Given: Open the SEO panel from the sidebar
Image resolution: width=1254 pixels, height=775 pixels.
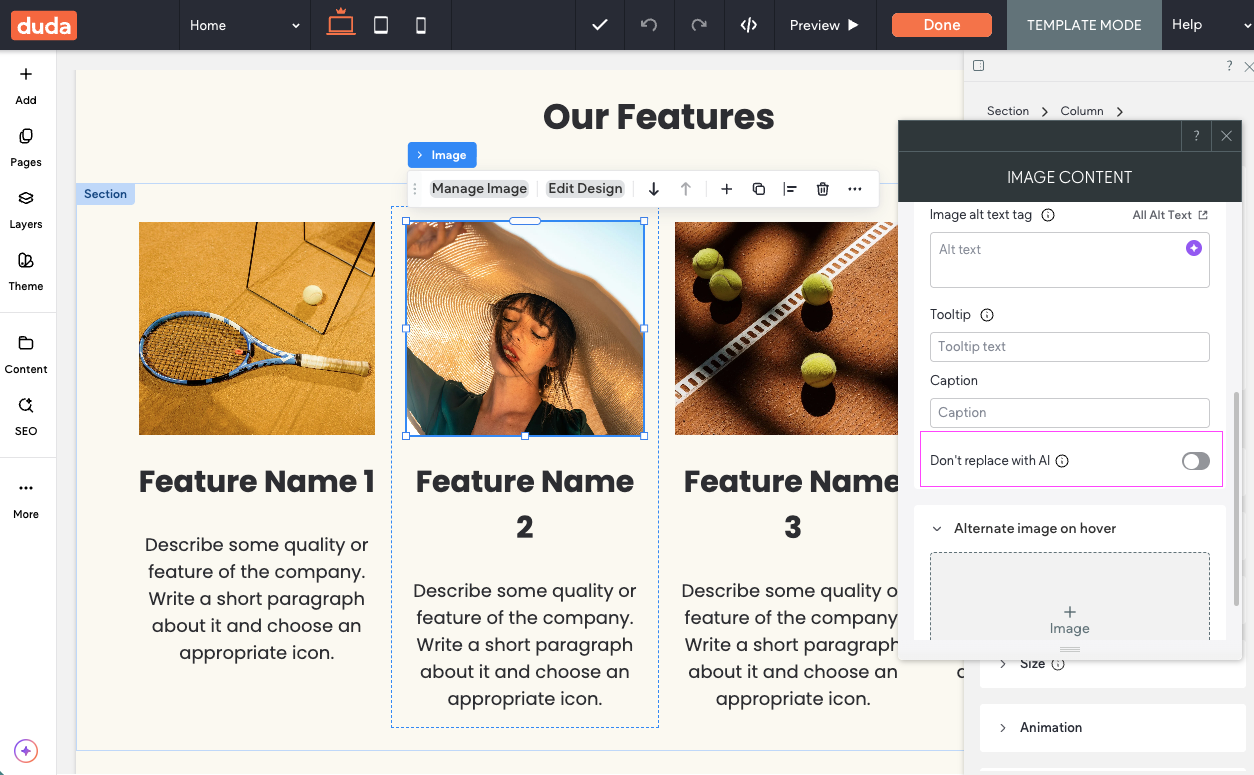Looking at the screenshot, I should pyautogui.click(x=27, y=415).
